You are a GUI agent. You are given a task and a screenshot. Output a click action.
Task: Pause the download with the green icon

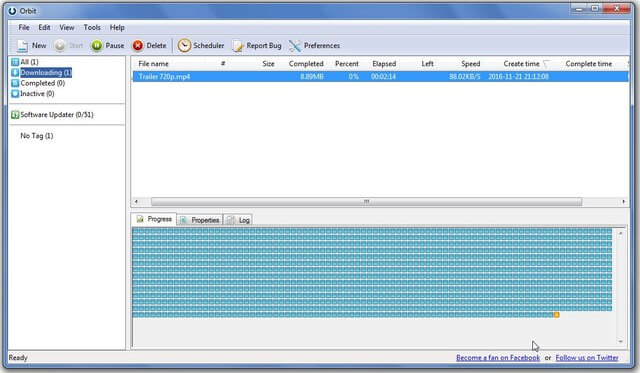[x=97, y=46]
